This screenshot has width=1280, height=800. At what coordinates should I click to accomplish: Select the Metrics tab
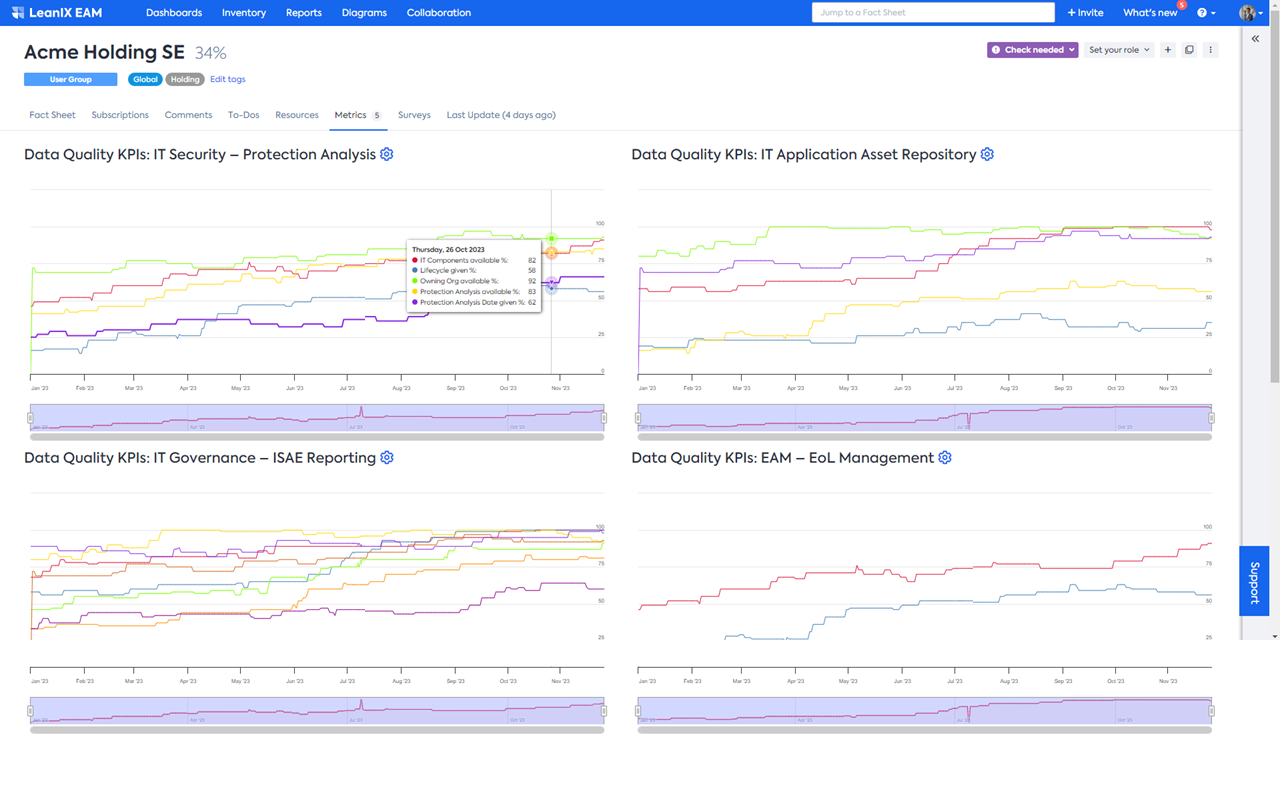coord(358,115)
